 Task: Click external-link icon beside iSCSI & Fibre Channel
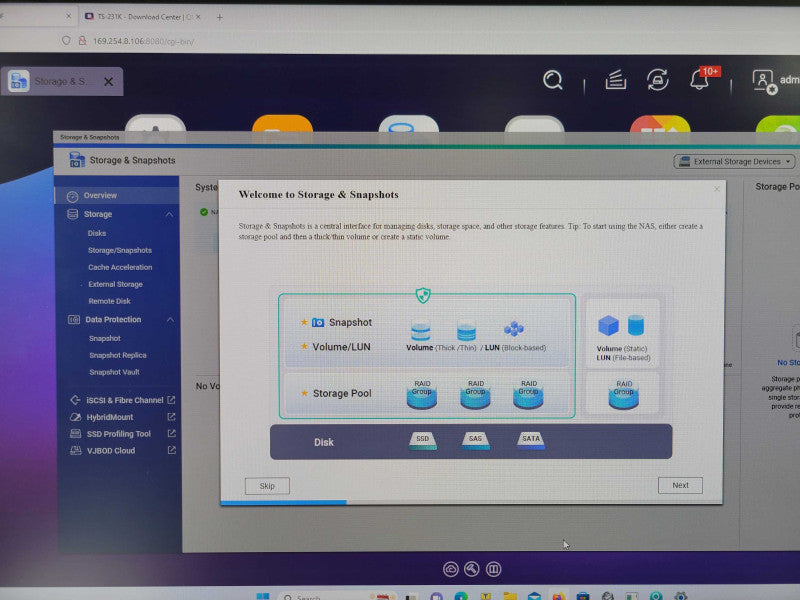(x=171, y=400)
